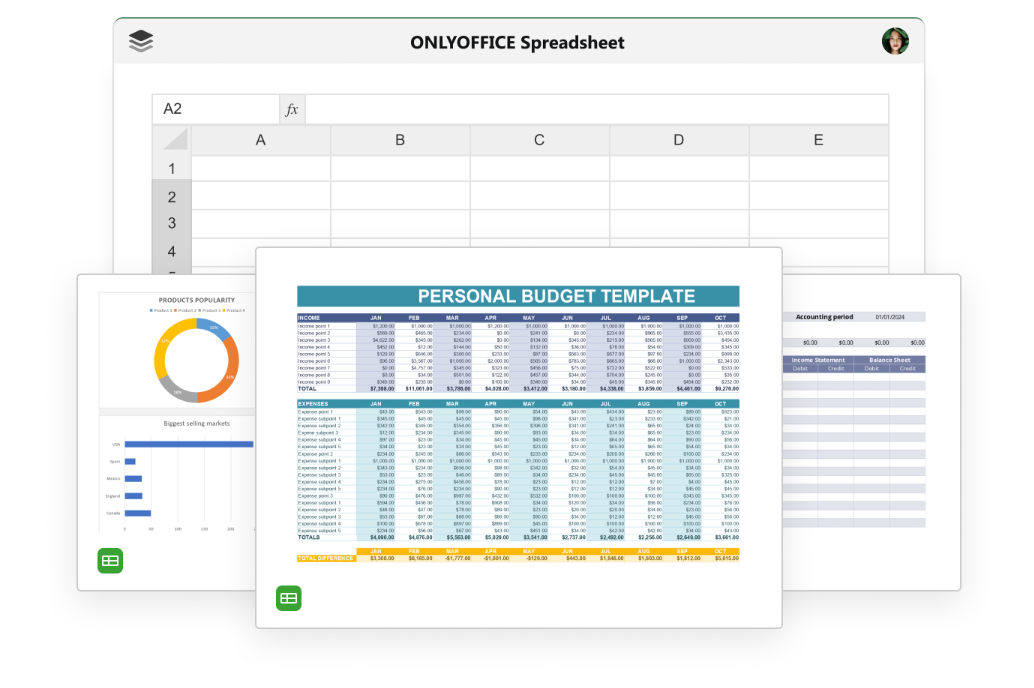The width and height of the screenshot is (1034, 688).
Task: Click the EXPENSES section header label
Action: [x=313, y=404]
